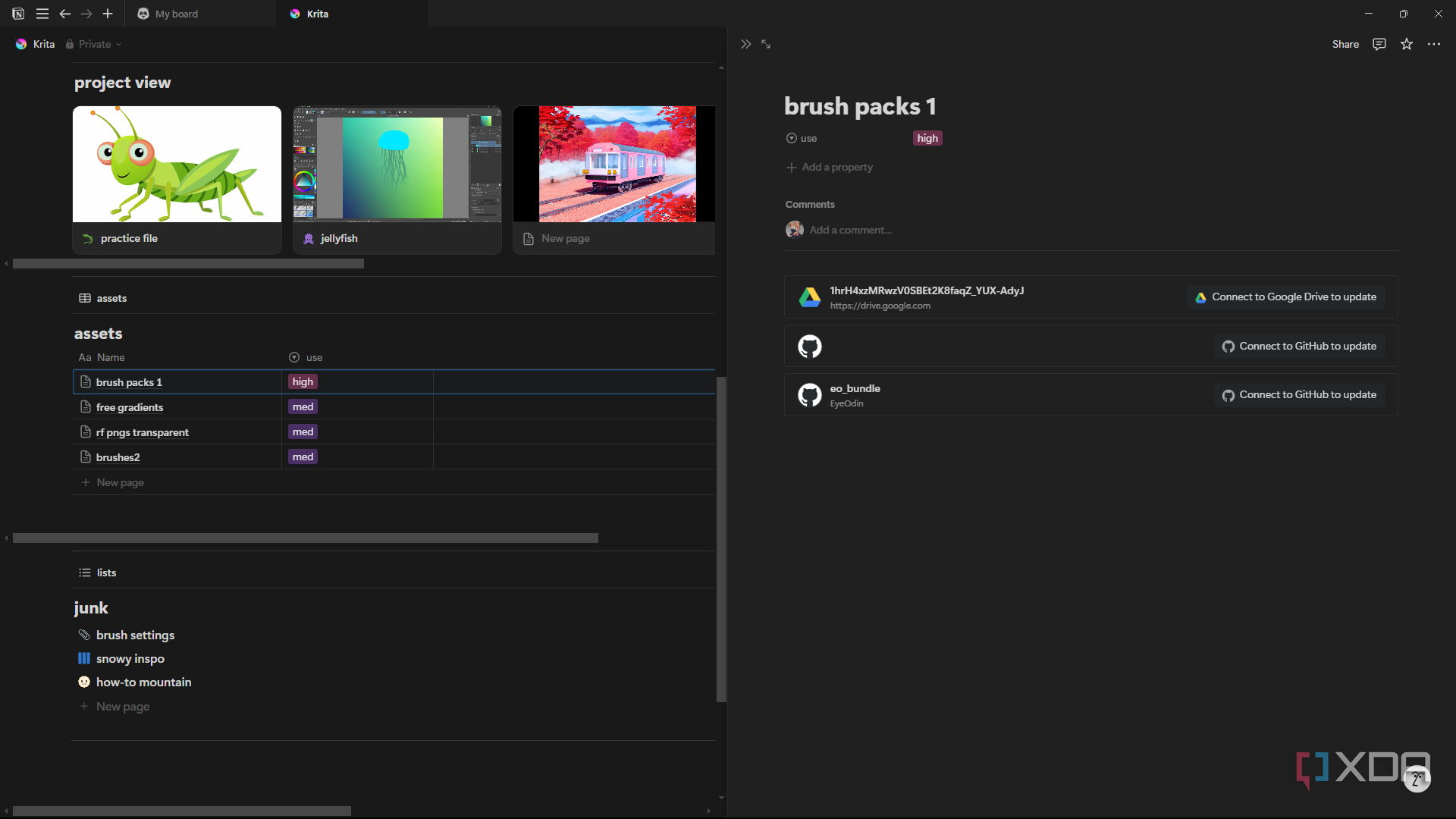Open the jellyfish gallery card
The height and width of the screenshot is (819, 1456).
397,180
